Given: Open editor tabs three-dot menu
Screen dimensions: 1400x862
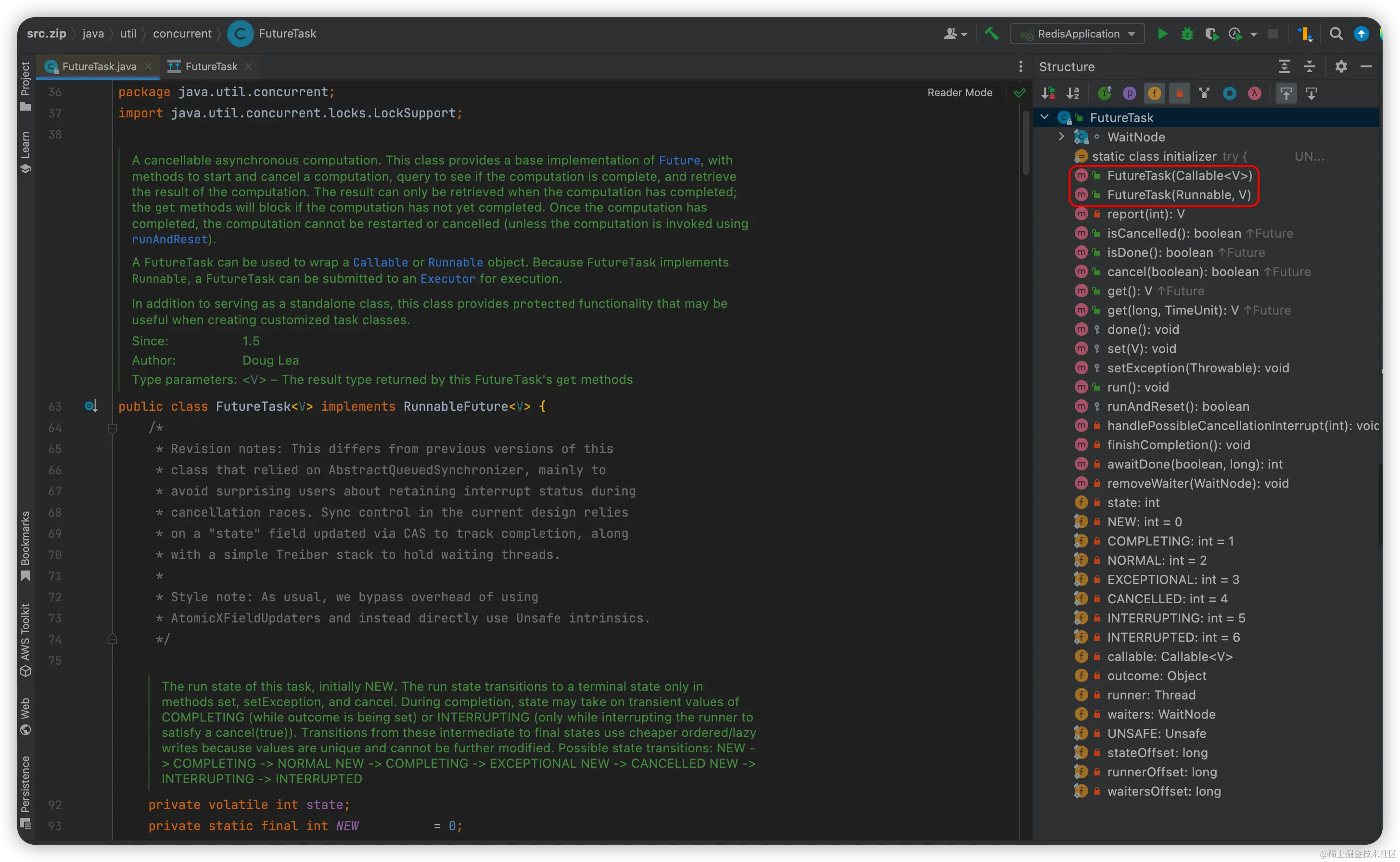Looking at the screenshot, I should pos(1020,67).
